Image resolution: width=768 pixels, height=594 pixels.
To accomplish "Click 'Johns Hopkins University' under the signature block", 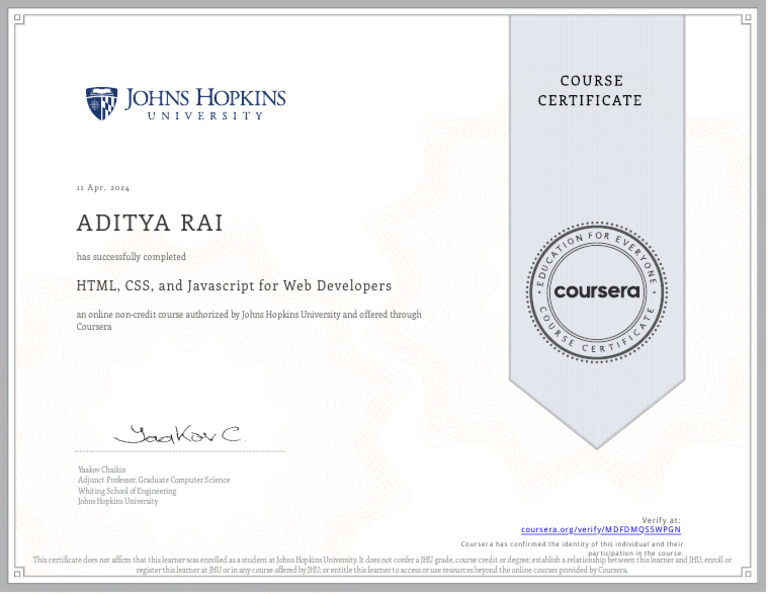I will (118, 501).
